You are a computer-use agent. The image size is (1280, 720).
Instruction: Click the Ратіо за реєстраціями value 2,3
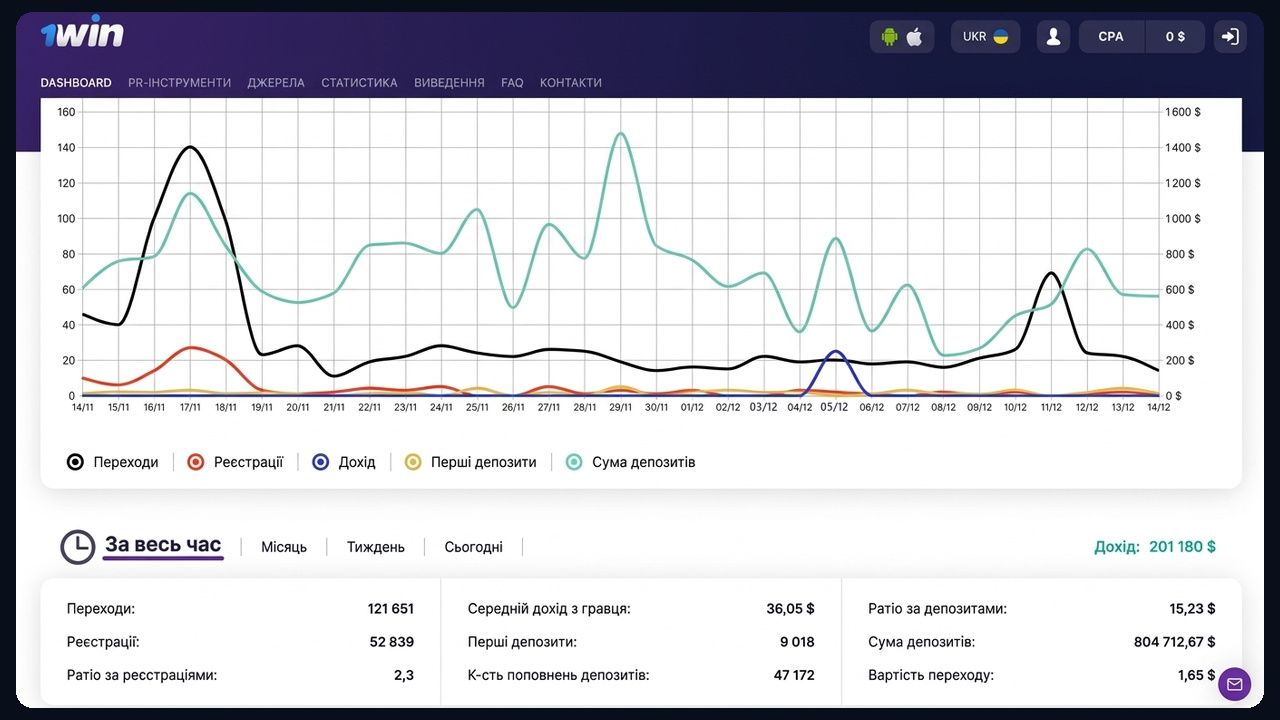pos(404,675)
